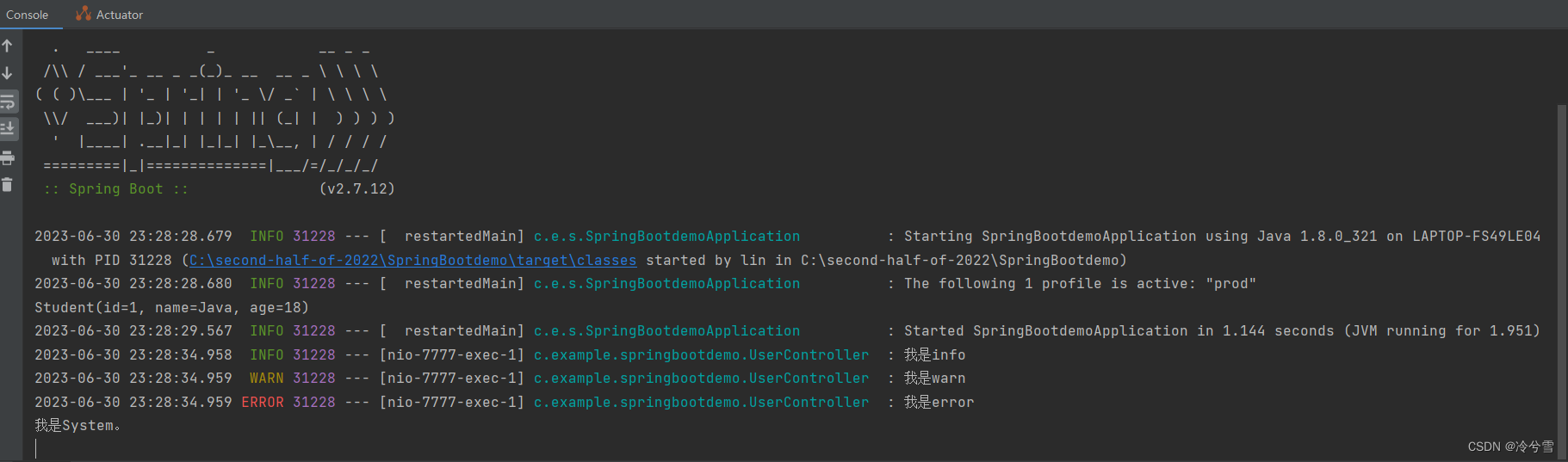Viewport: 1568px width, 462px height.
Task: Open the Actuator tab
Action: tap(108, 15)
